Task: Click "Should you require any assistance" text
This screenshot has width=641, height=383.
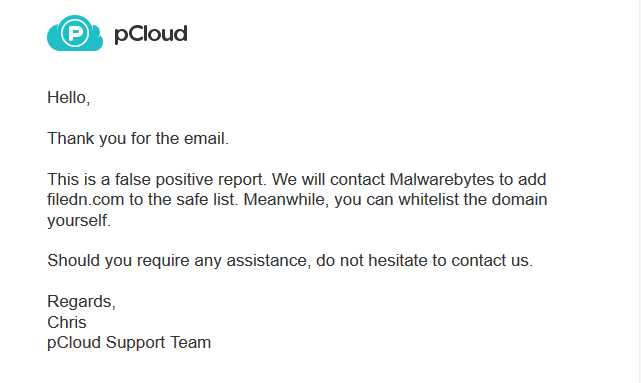Action: tap(179, 260)
